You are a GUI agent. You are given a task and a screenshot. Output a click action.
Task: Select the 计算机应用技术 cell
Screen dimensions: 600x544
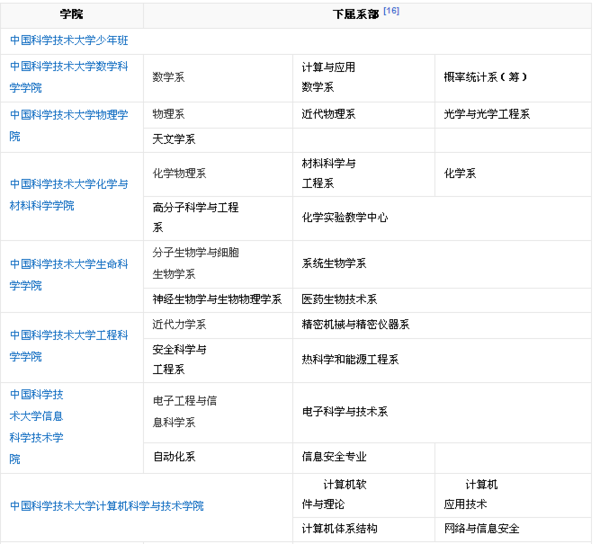tap(513, 495)
